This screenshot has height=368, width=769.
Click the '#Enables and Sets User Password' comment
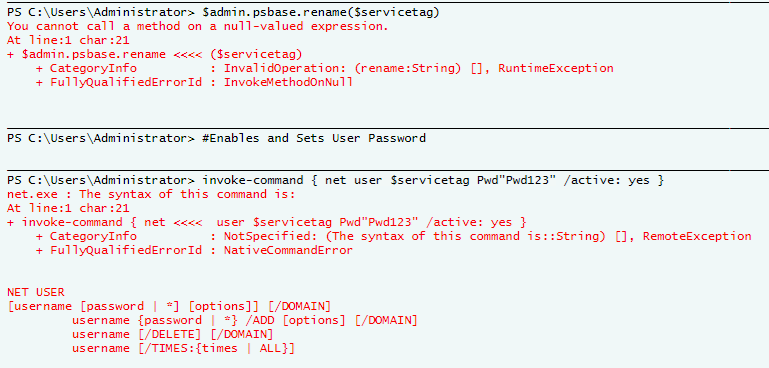[314, 138]
